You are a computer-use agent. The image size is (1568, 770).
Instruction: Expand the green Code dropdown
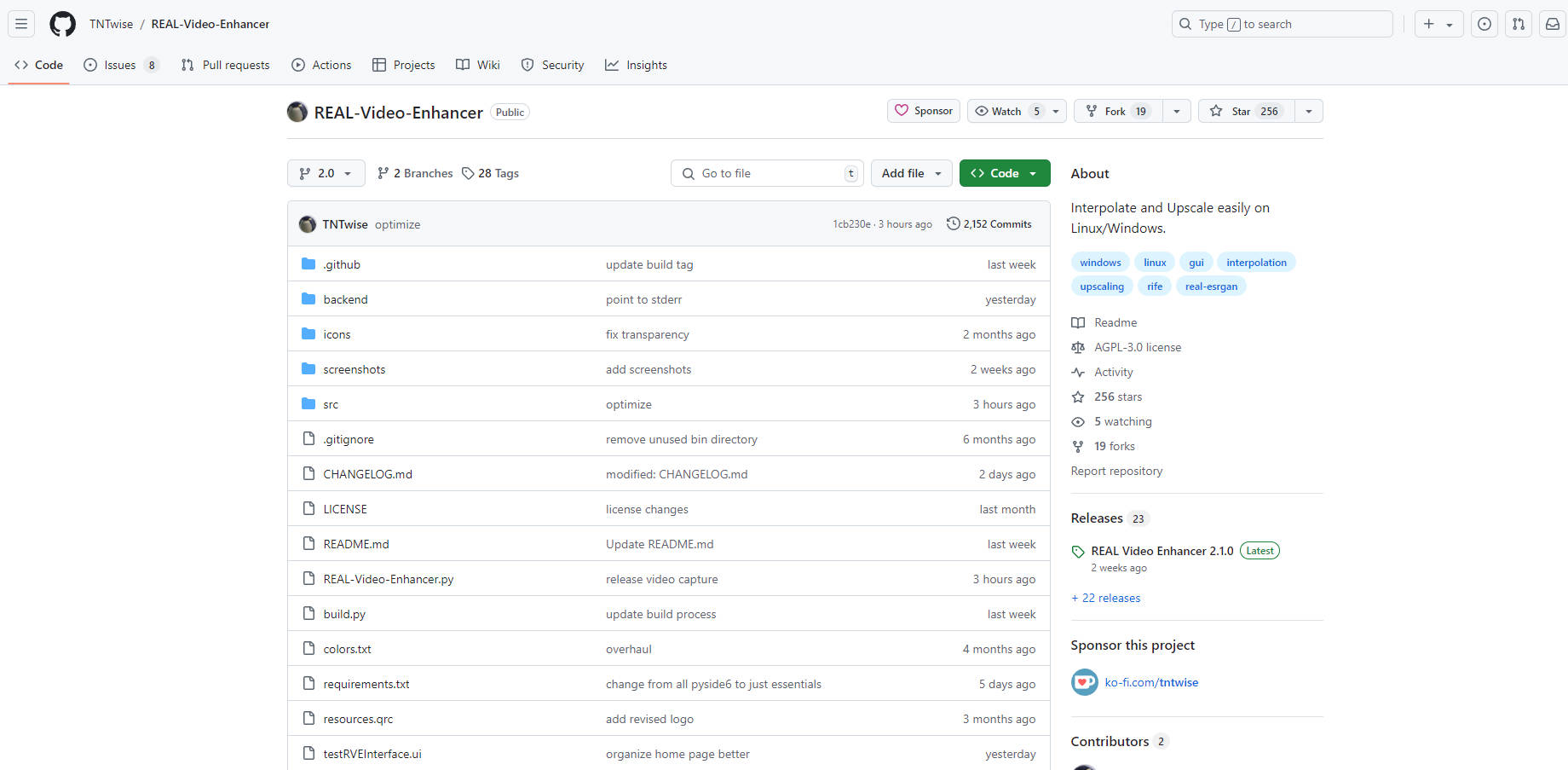point(1004,173)
